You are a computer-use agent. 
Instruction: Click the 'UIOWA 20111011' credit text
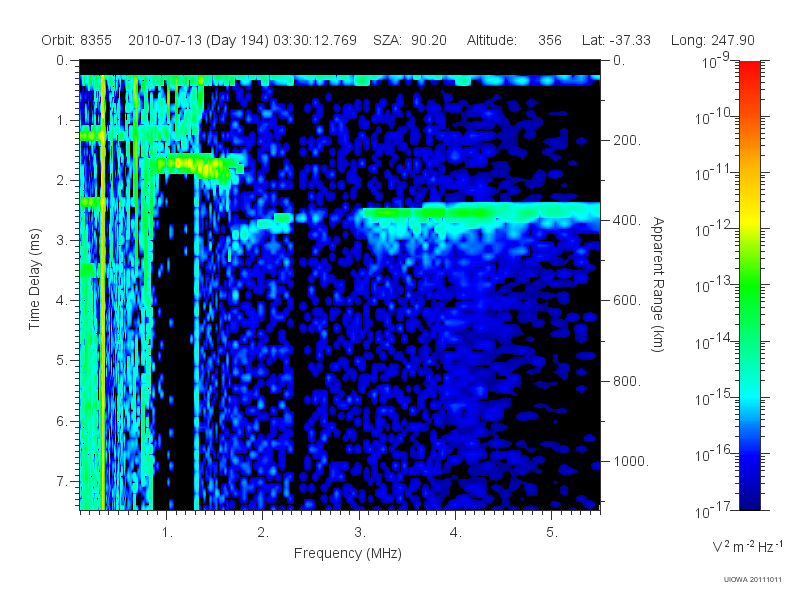click(x=753, y=579)
